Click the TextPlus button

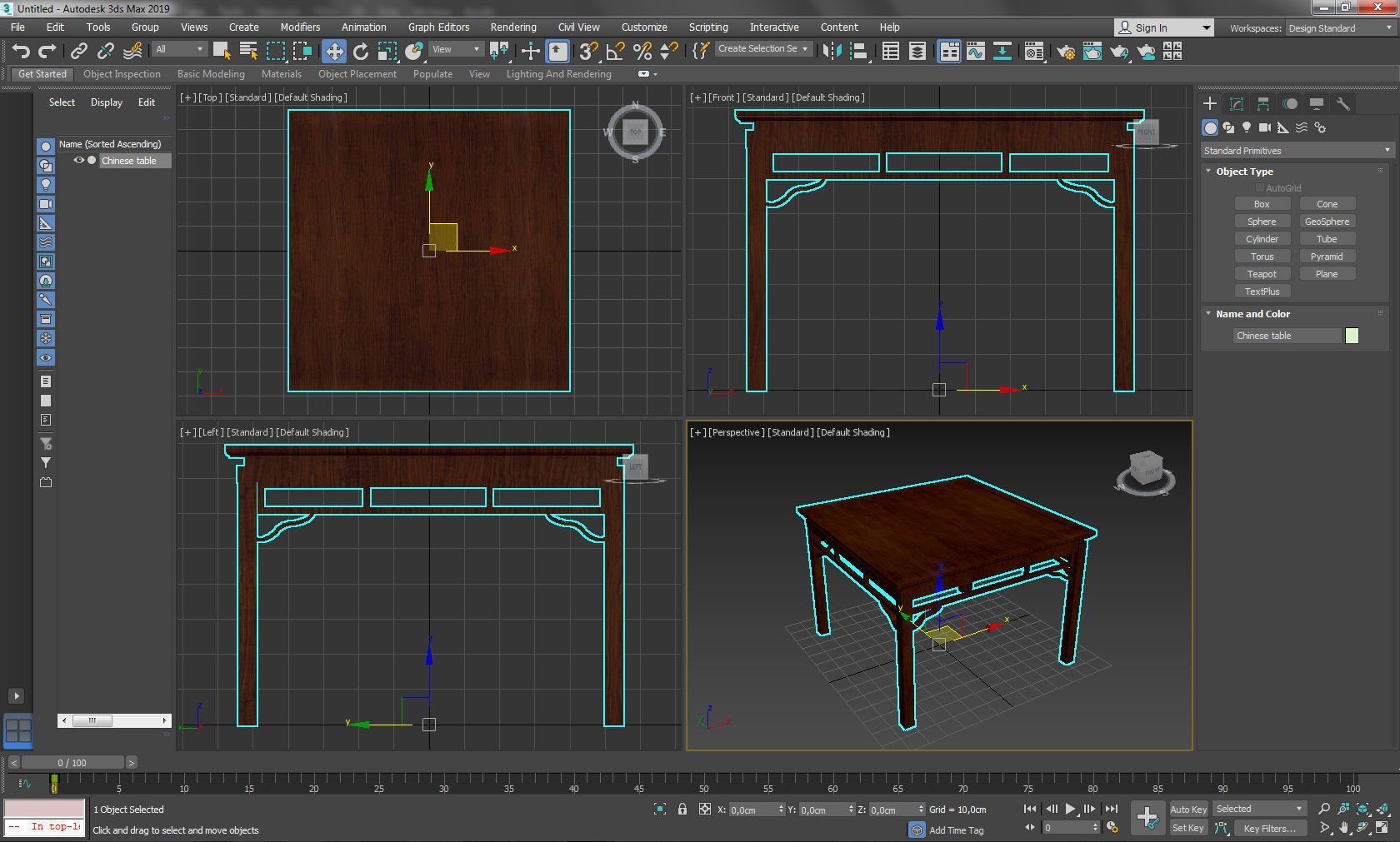click(1262, 291)
